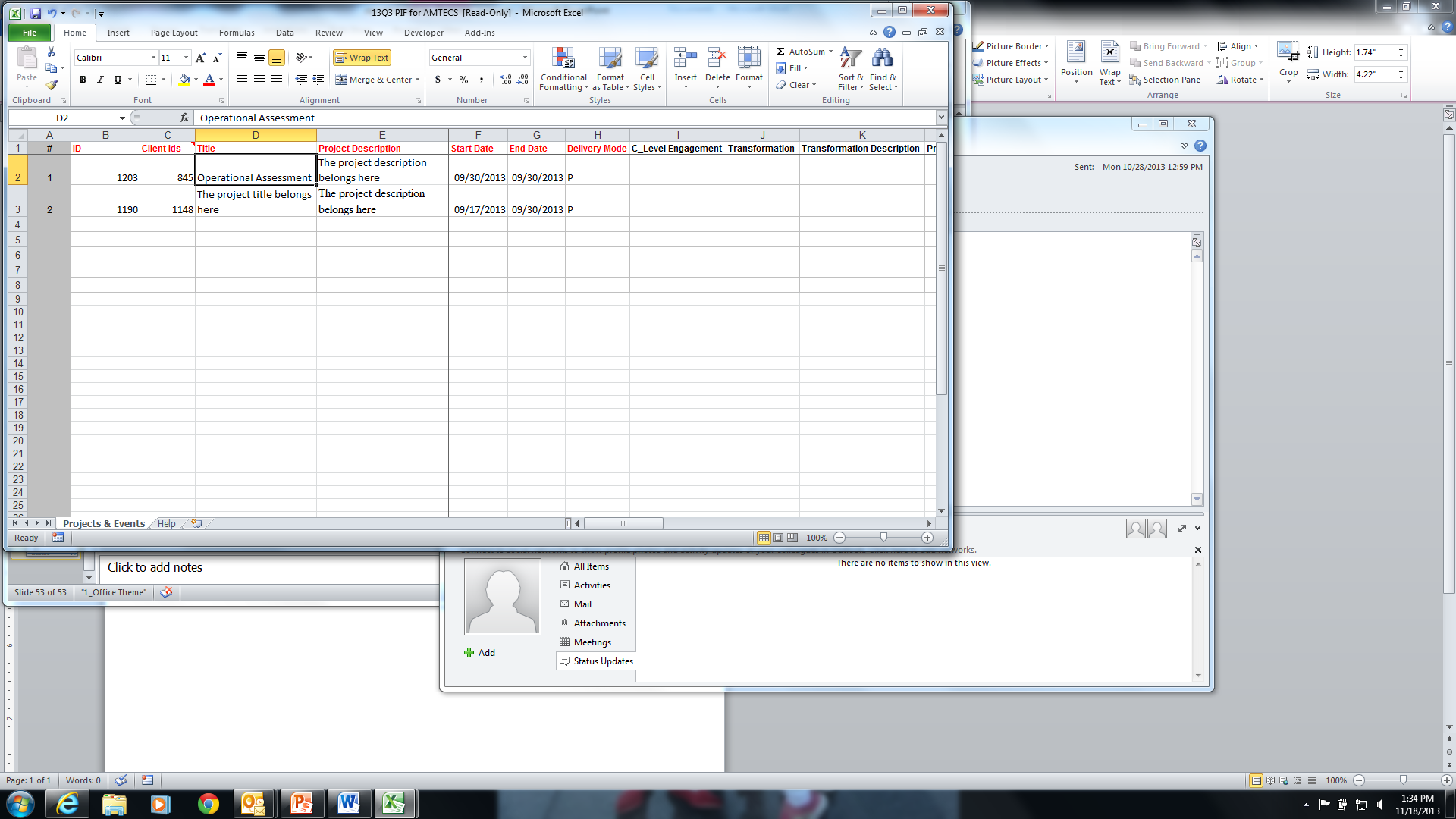The image size is (1456, 819).
Task: Open the Formulas ribbon tab
Action: [237, 33]
